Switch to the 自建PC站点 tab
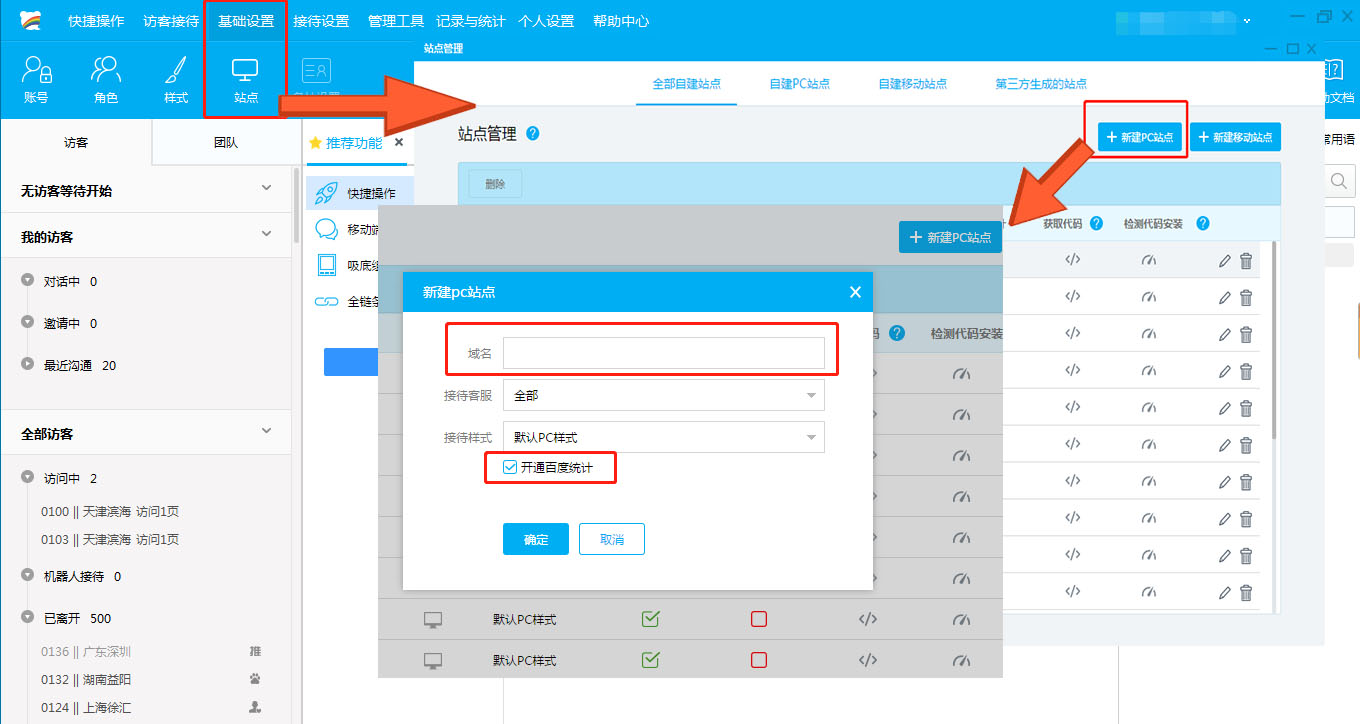The image size is (1360, 724). 799,84
